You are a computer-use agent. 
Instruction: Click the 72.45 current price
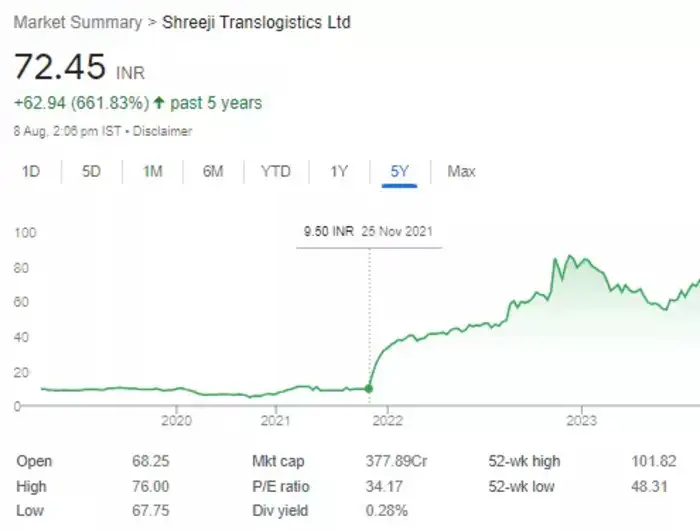coord(59,67)
